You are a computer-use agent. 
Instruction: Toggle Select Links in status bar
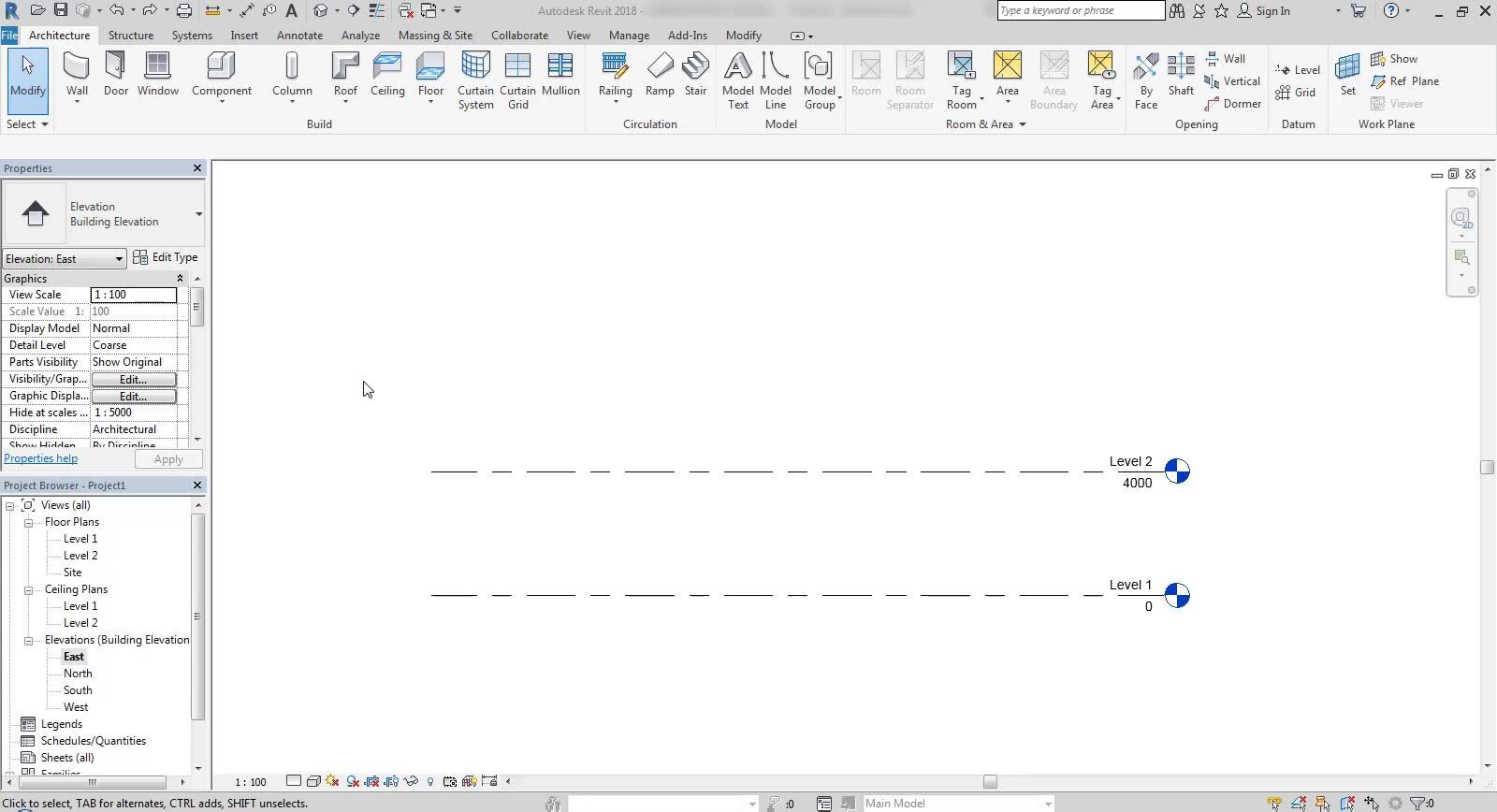click(1274, 804)
